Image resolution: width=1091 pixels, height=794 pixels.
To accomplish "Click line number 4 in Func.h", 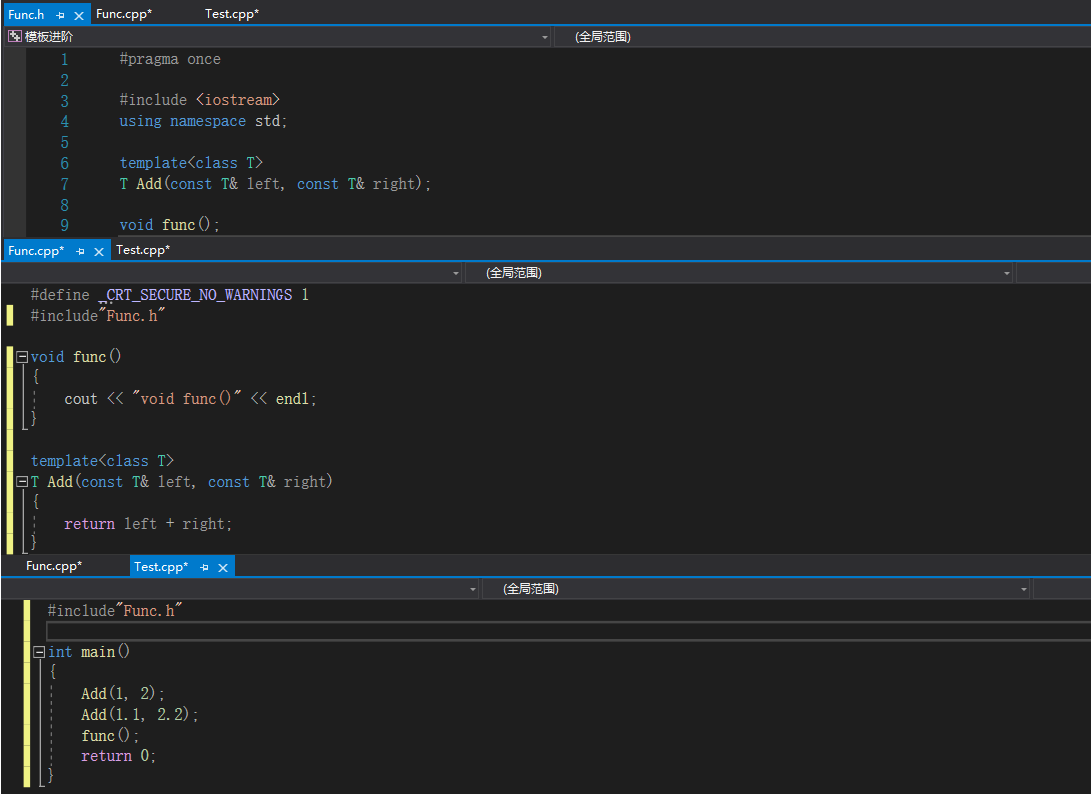I will (64, 121).
